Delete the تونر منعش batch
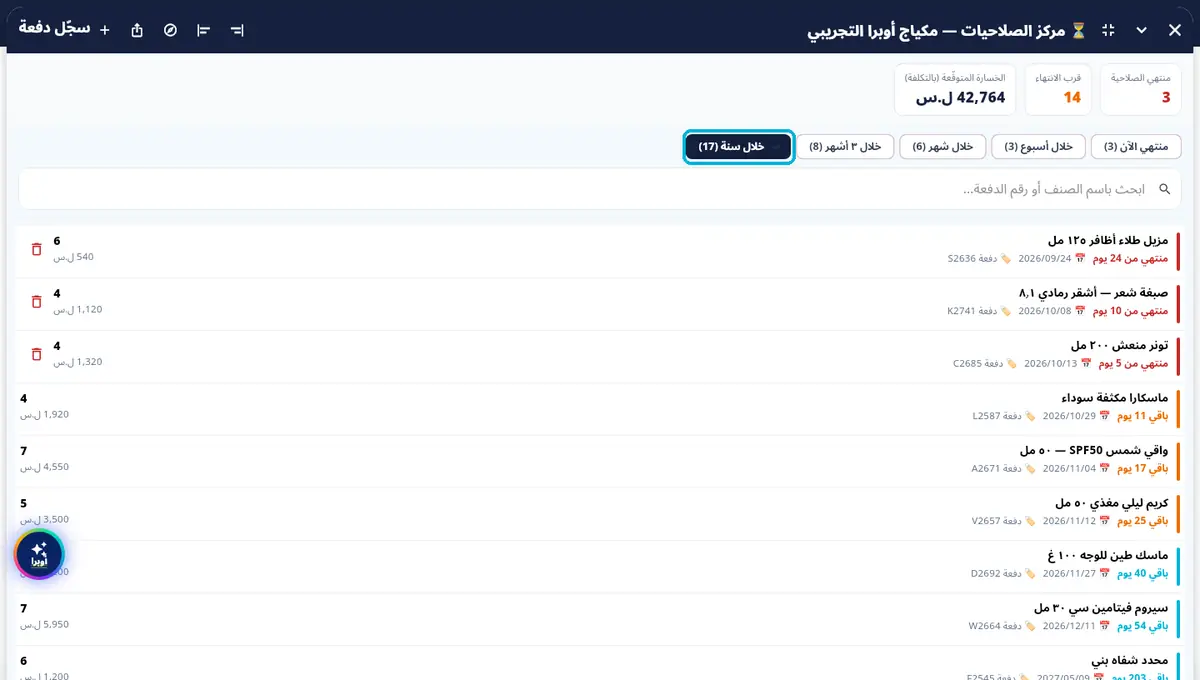Image resolution: width=1200 pixels, height=680 pixels. coord(37,353)
